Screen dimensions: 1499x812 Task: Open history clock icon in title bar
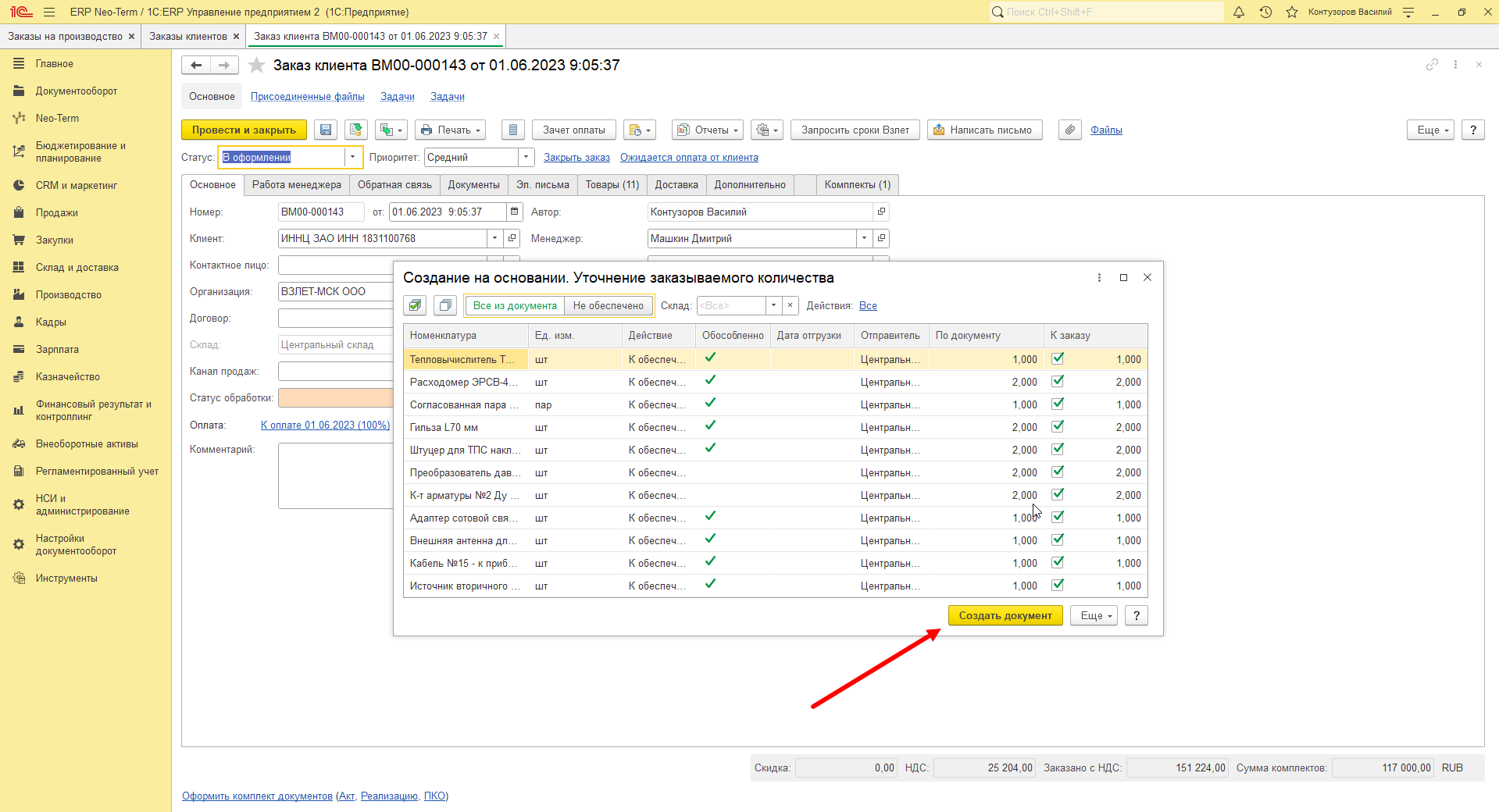[x=1265, y=12]
